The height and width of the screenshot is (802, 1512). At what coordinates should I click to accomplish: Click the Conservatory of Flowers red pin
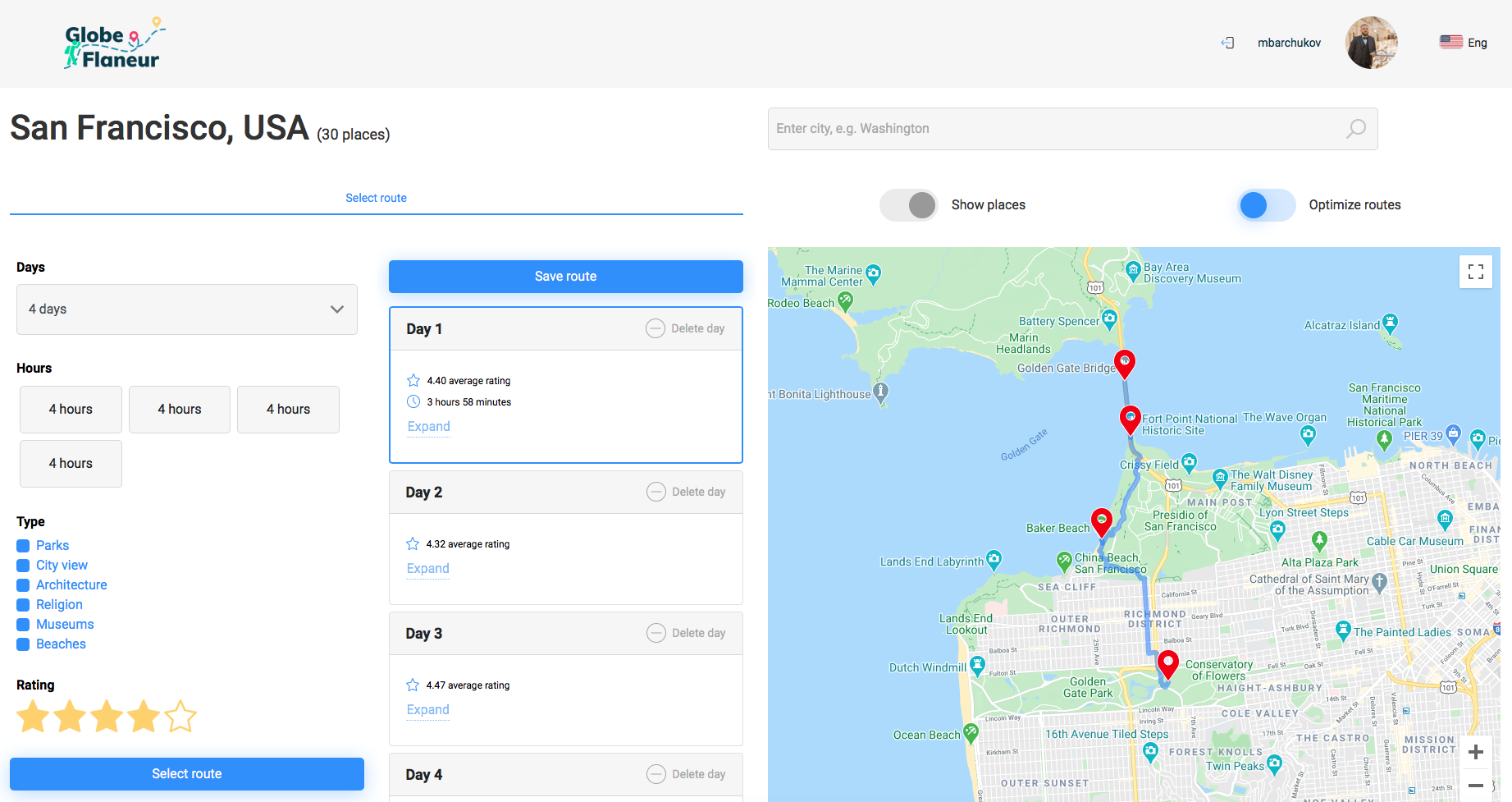pos(1168,665)
